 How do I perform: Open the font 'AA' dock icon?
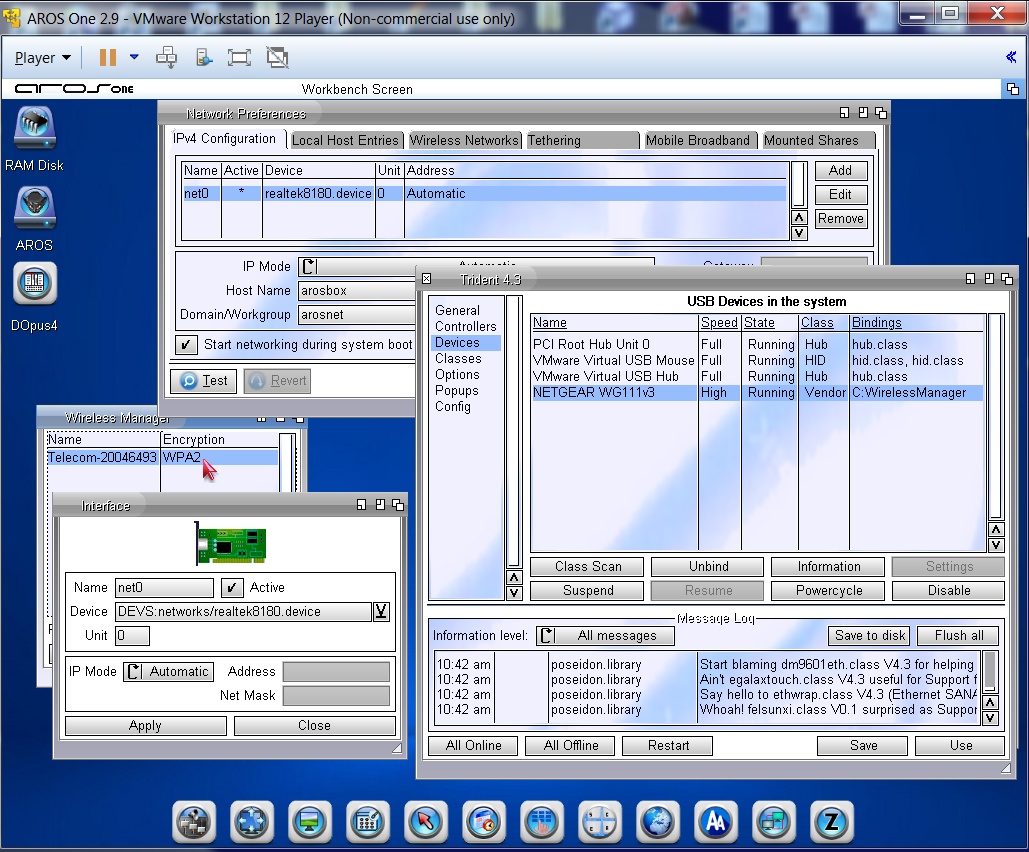tap(715, 822)
